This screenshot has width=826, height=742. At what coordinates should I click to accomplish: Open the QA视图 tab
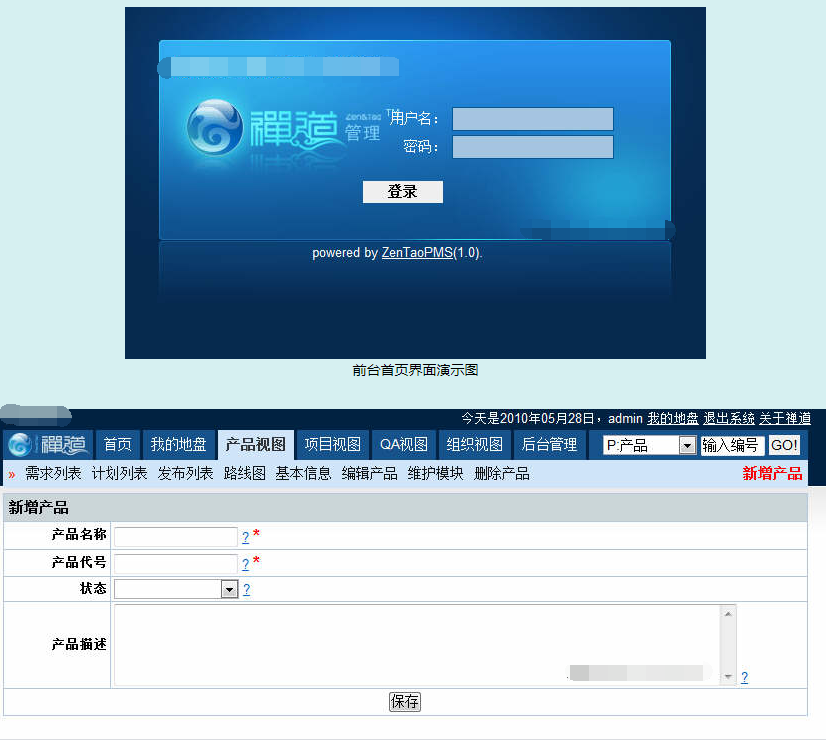pyautogui.click(x=404, y=445)
